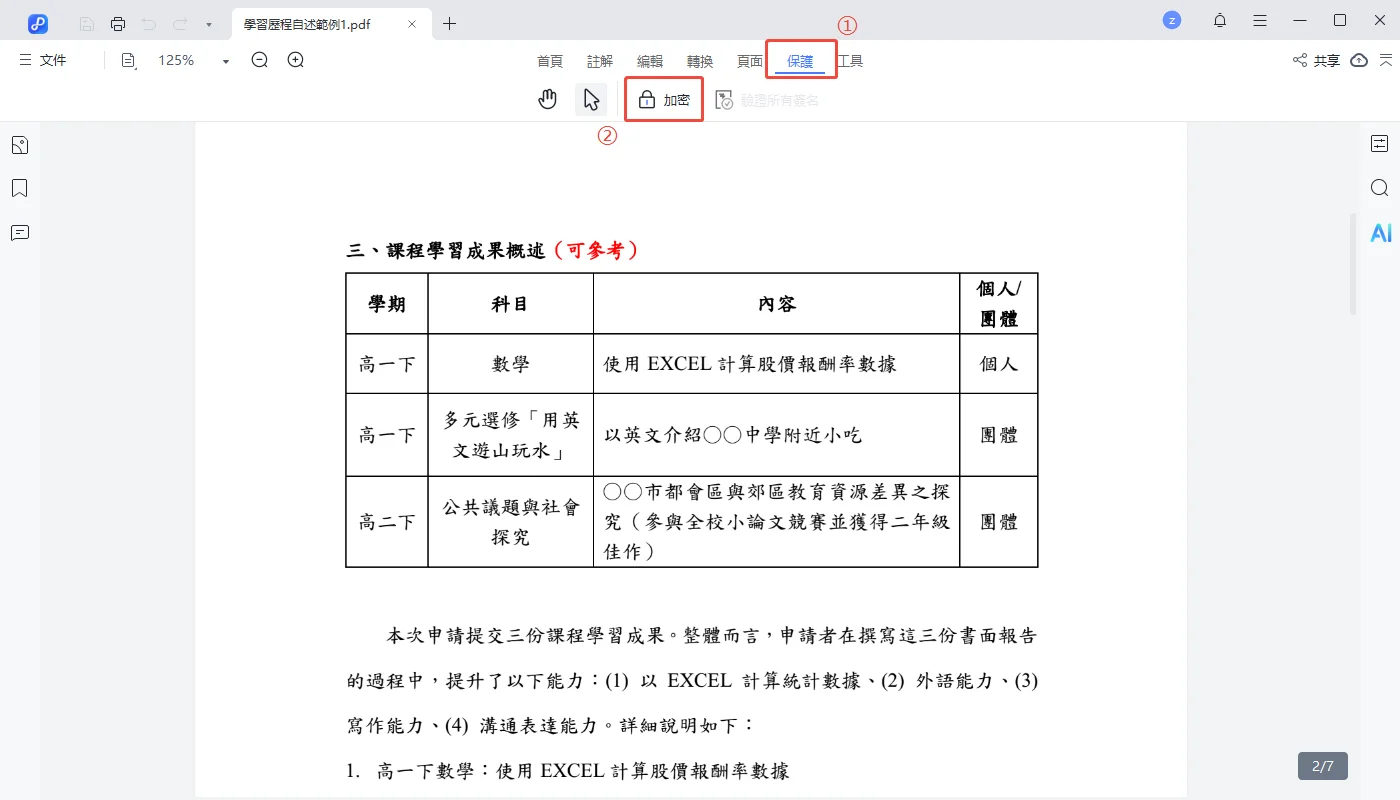1400x800 pixels.
Task: Open the AI assistant panel
Action: point(1381,233)
